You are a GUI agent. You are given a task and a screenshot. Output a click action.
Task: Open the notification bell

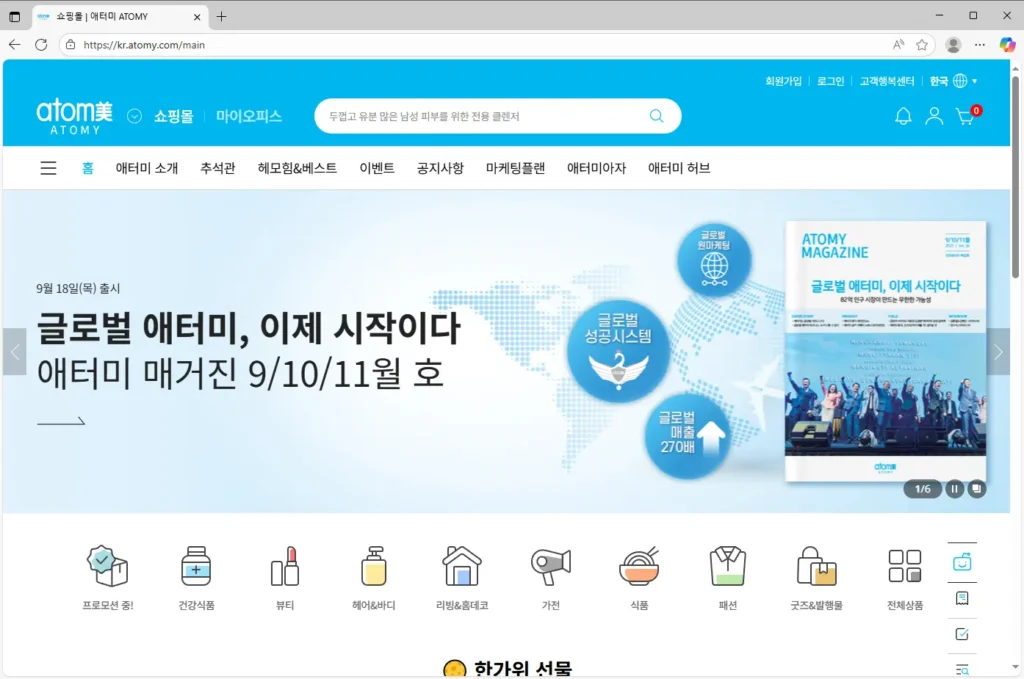tap(903, 117)
